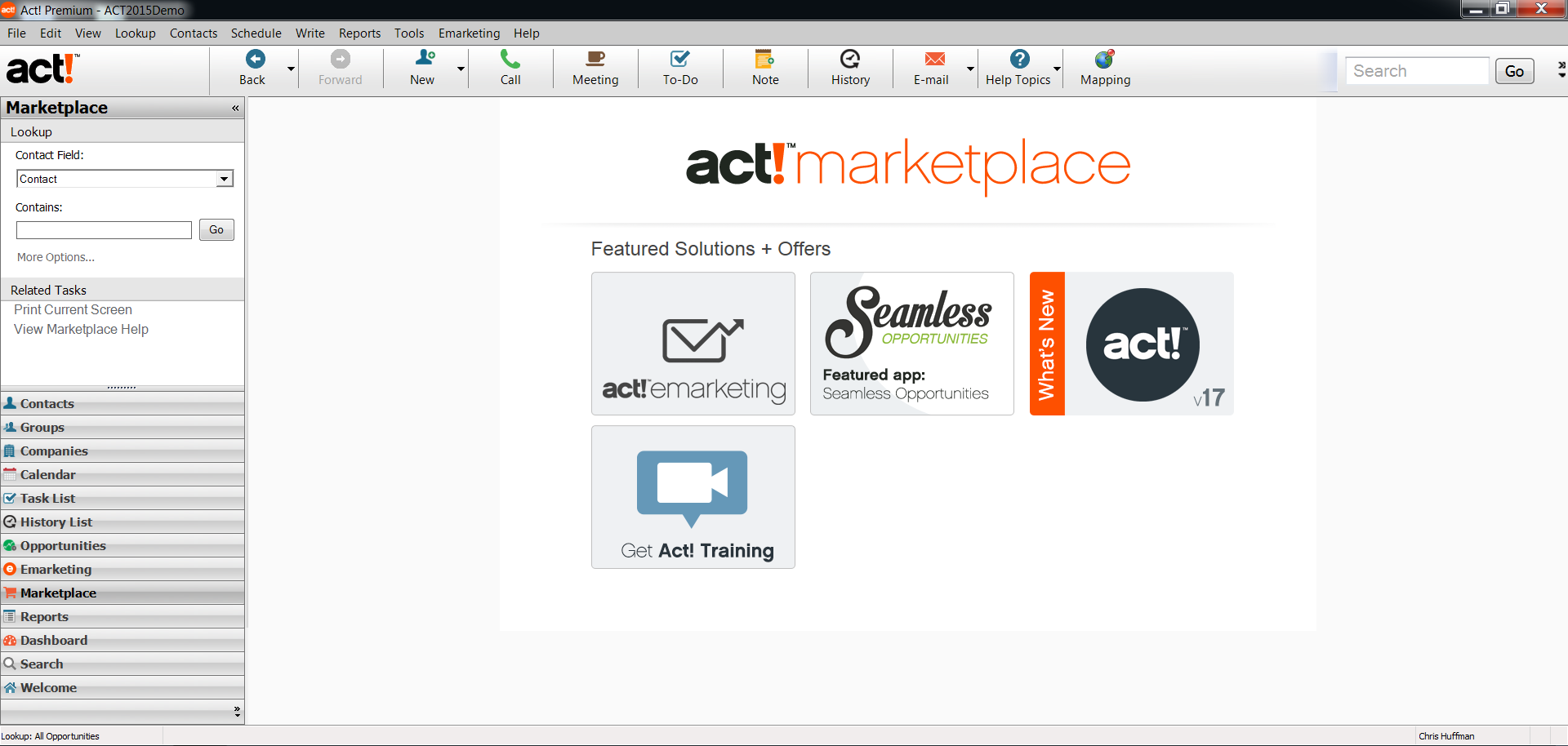
Task: Select Marketplace in navigation bar
Action: [x=122, y=593]
